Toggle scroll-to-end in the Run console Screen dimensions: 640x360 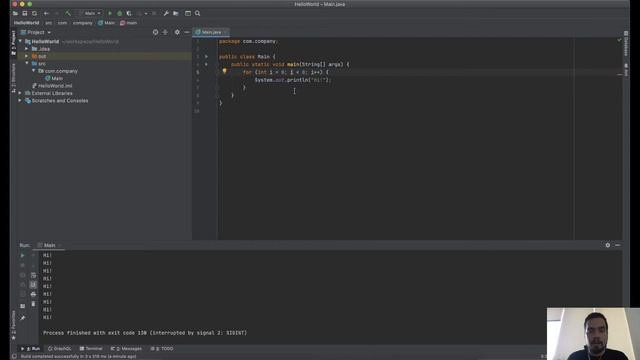click(x=33, y=285)
